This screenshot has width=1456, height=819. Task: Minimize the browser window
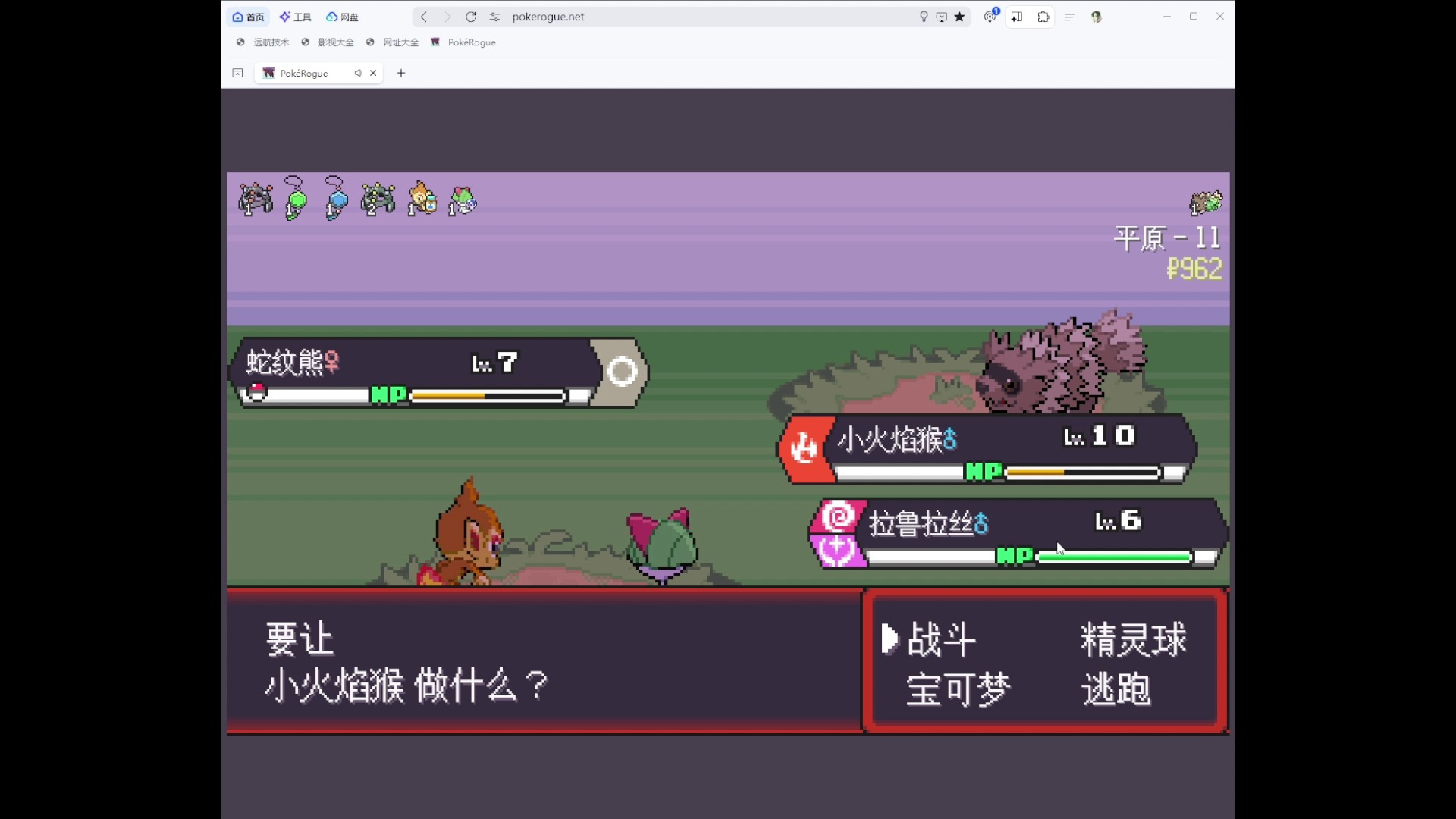[x=1167, y=17]
